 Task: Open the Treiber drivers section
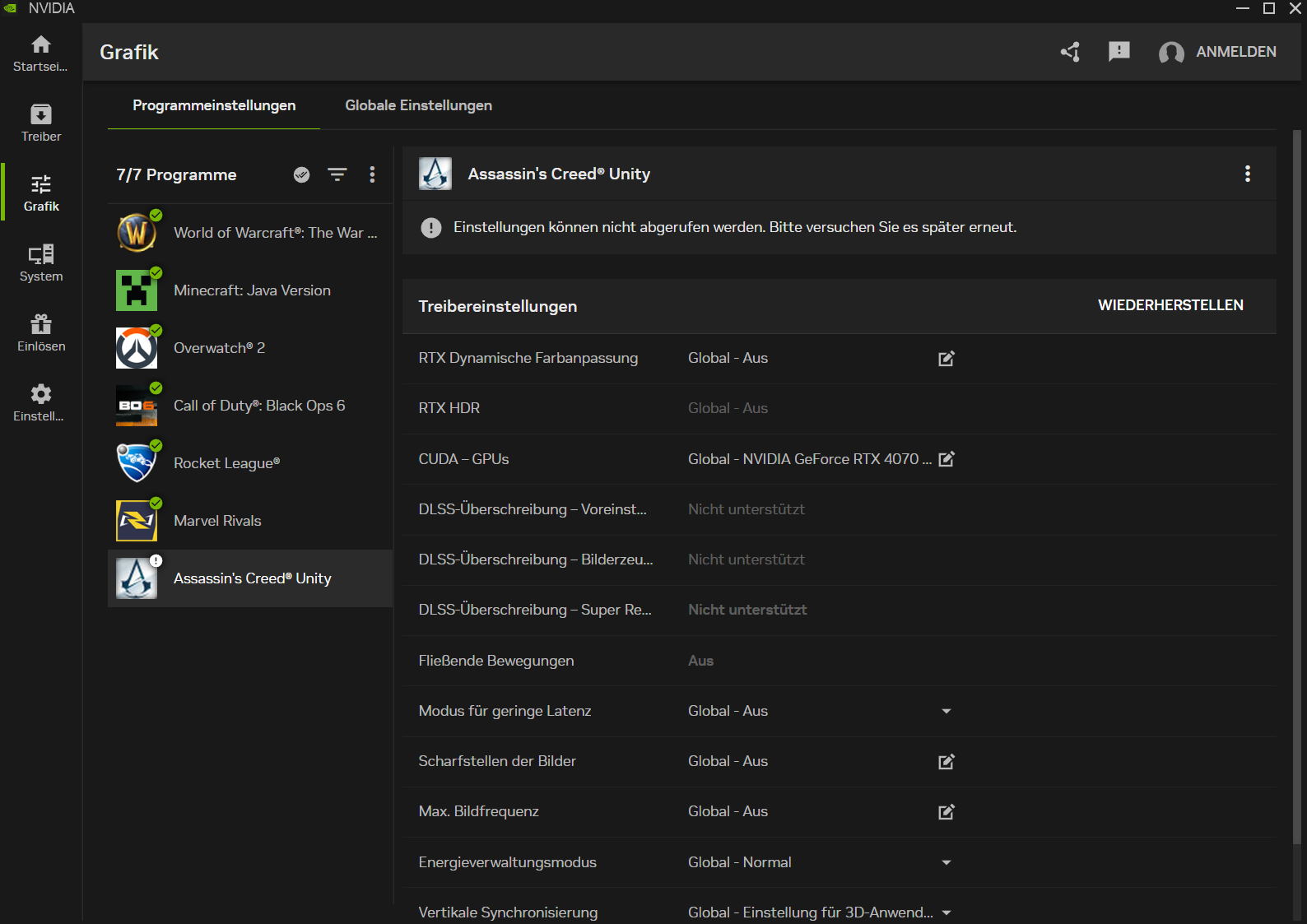41,123
